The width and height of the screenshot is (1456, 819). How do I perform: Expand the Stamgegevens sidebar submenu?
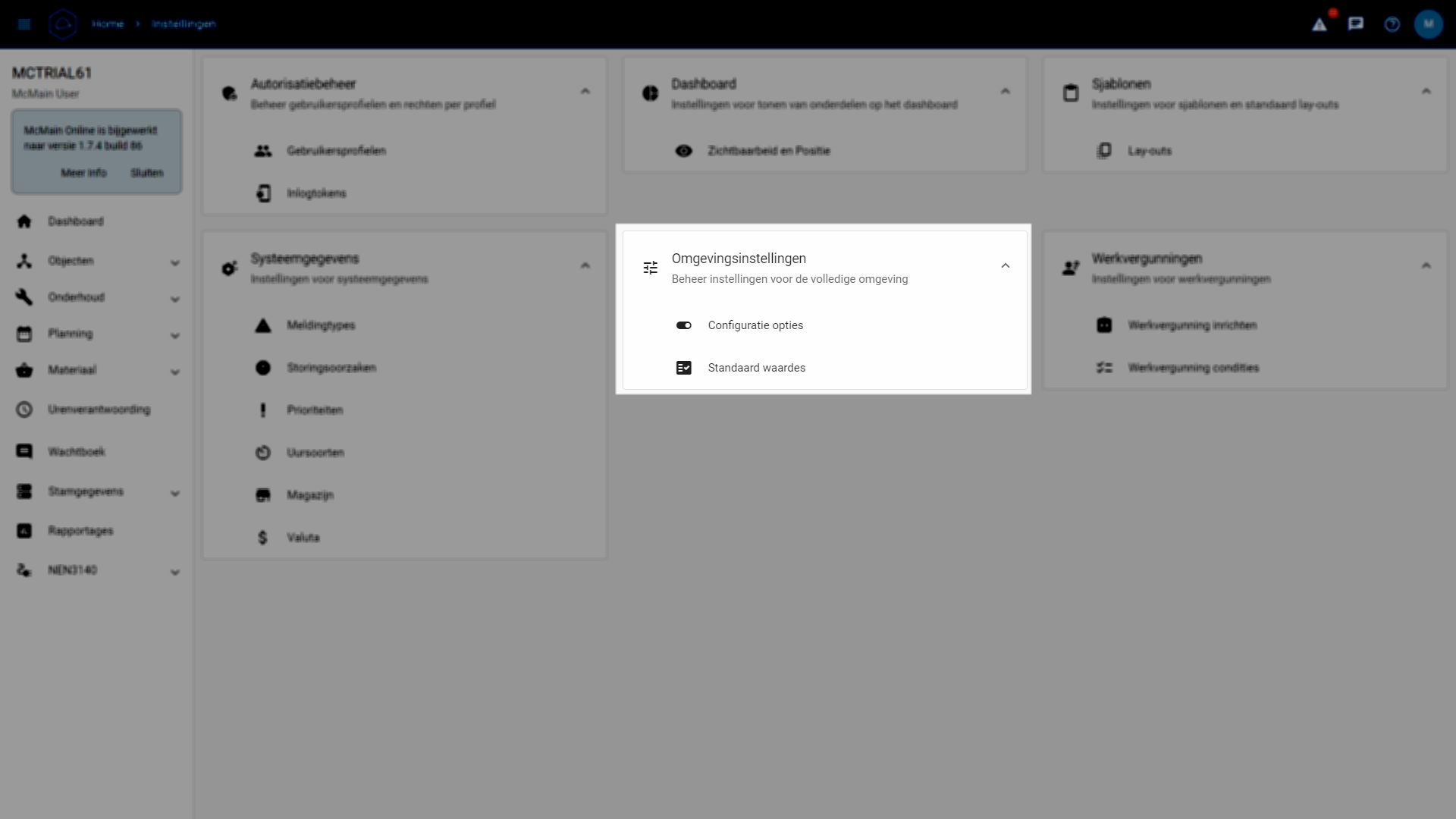point(175,493)
